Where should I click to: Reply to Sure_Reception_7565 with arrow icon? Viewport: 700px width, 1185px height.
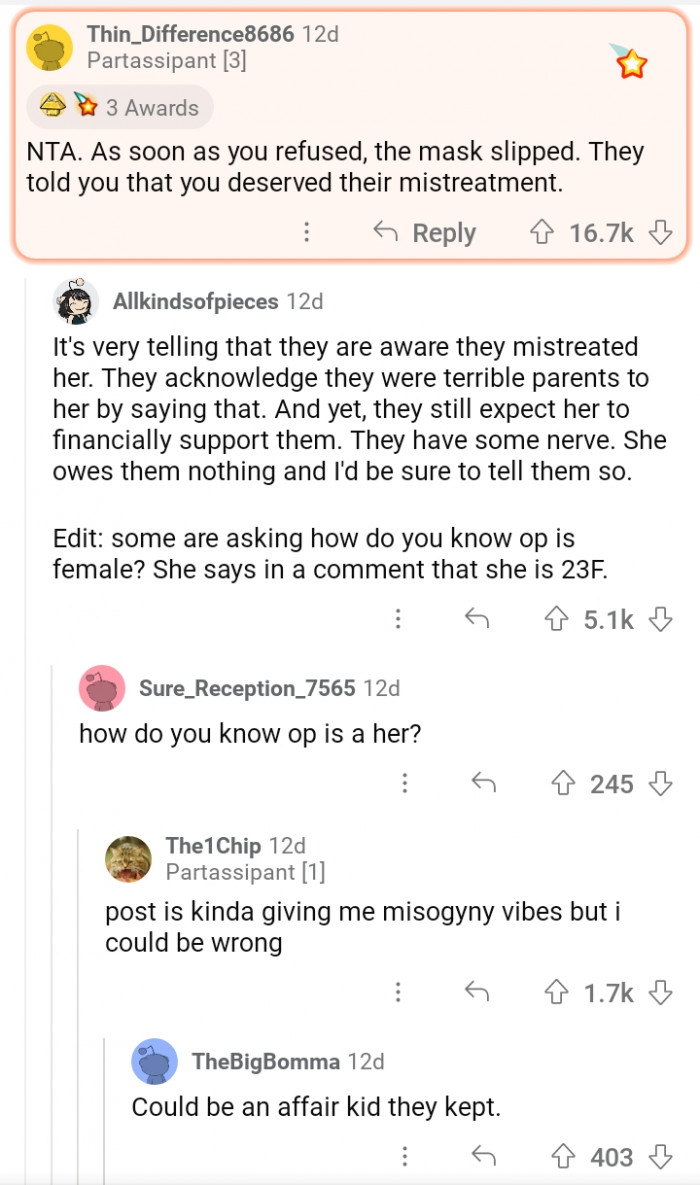484,784
